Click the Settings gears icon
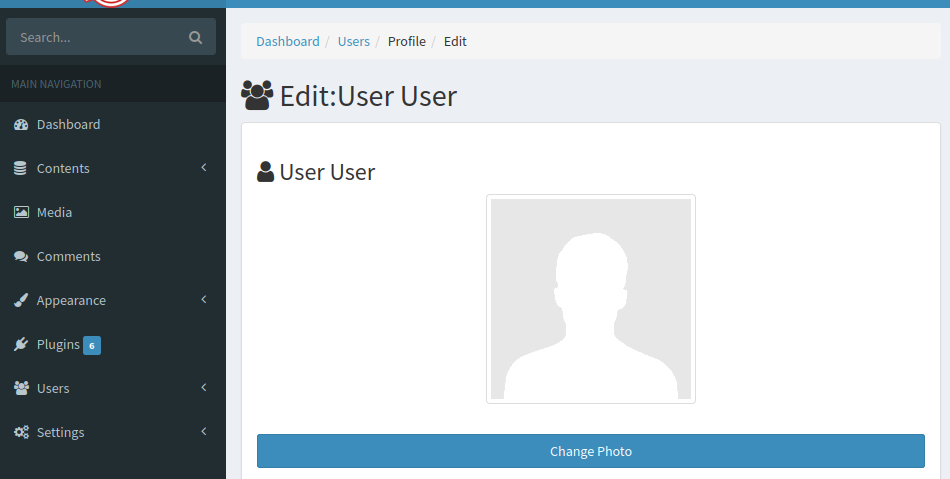Screen dimensions: 950x479 click(21, 432)
